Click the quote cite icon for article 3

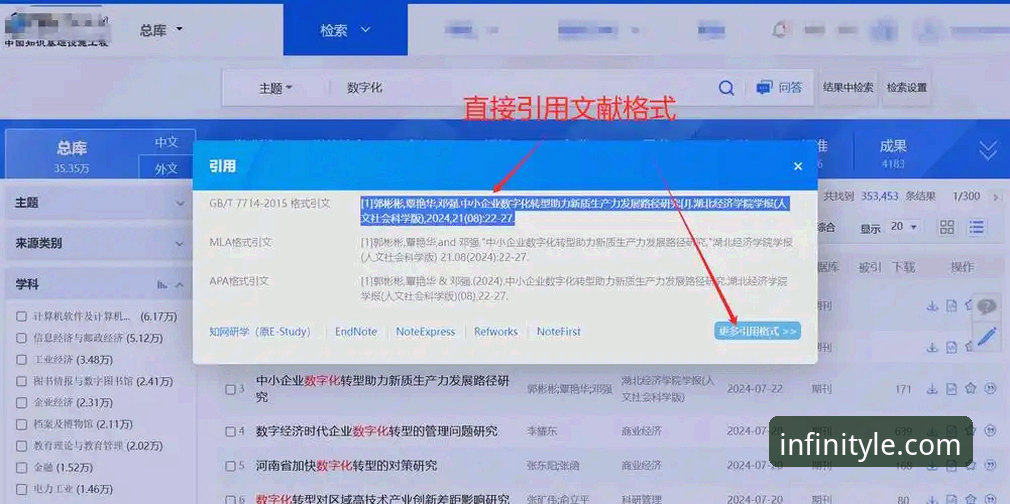991,389
